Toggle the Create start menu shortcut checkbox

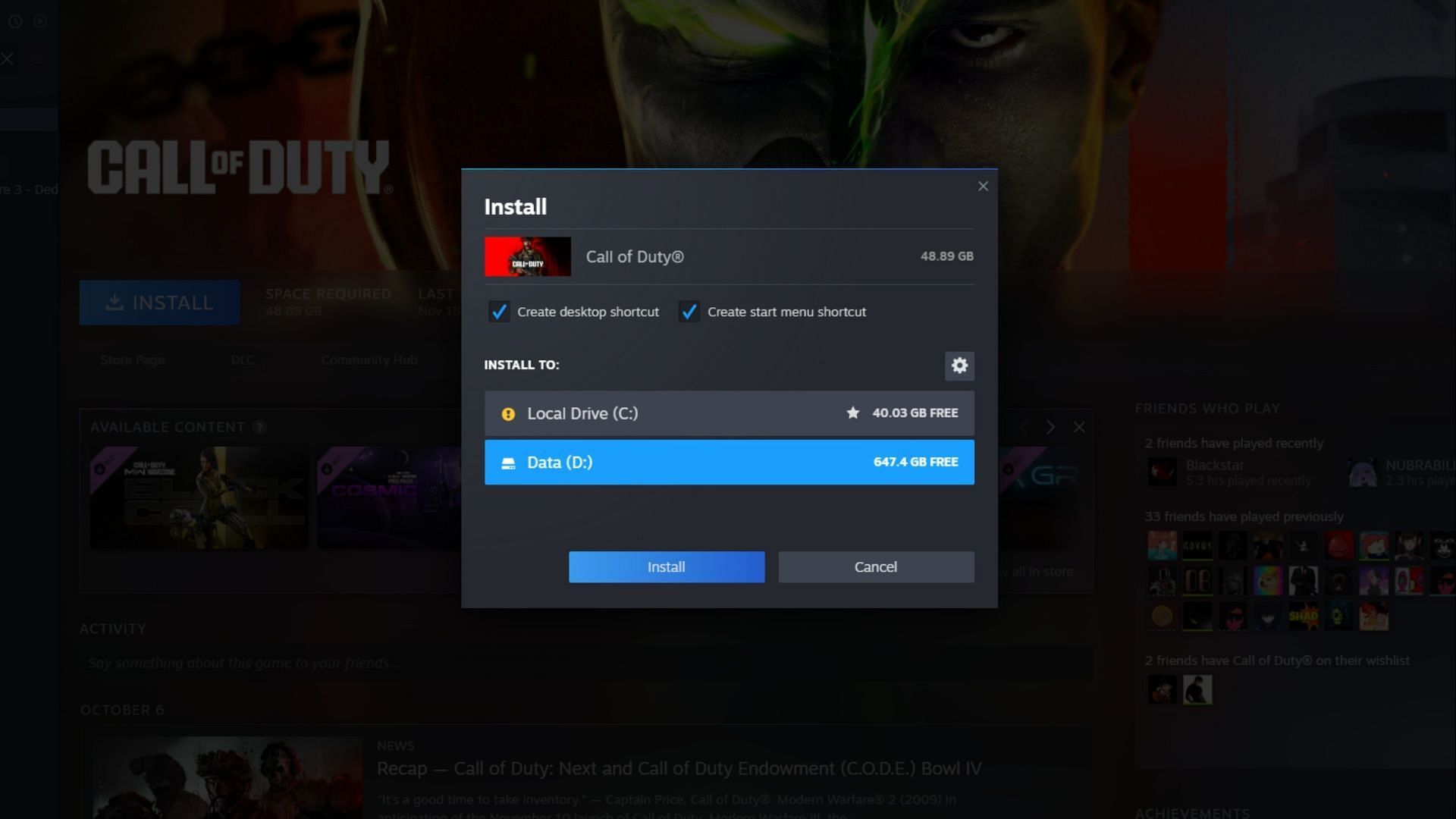[690, 311]
